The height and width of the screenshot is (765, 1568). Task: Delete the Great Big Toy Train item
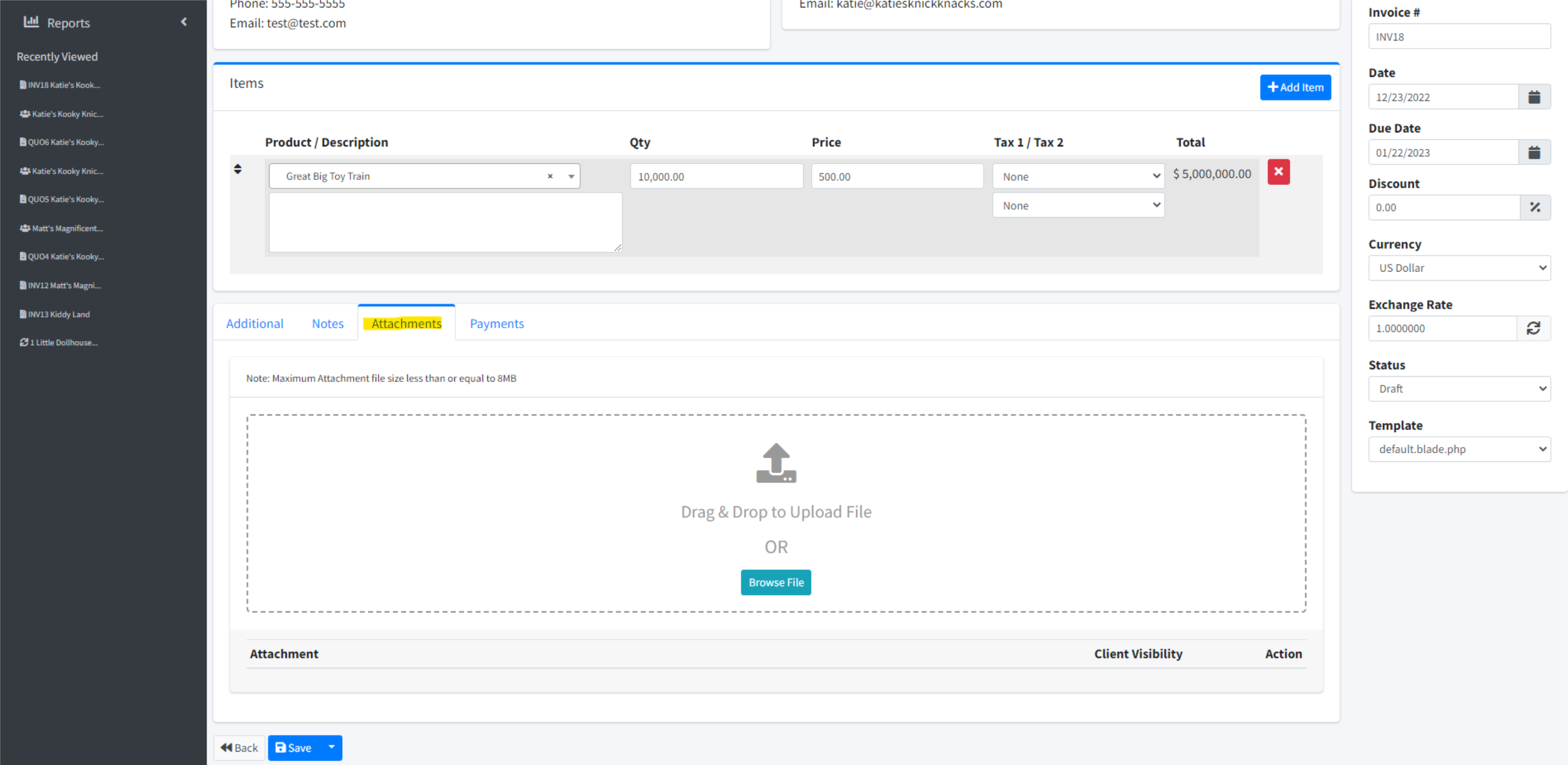pos(1278,172)
